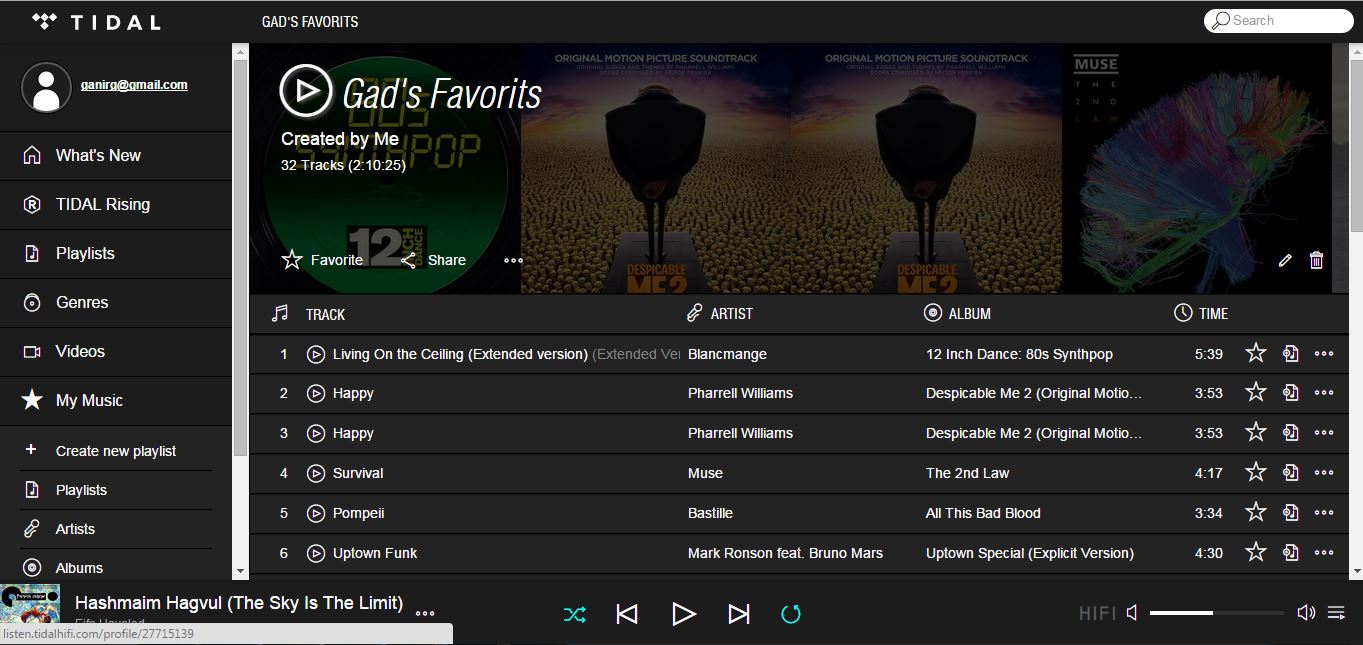Open more options for Survival
Image resolution: width=1363 pixels, height=645 pixels.
[1324, 473]
